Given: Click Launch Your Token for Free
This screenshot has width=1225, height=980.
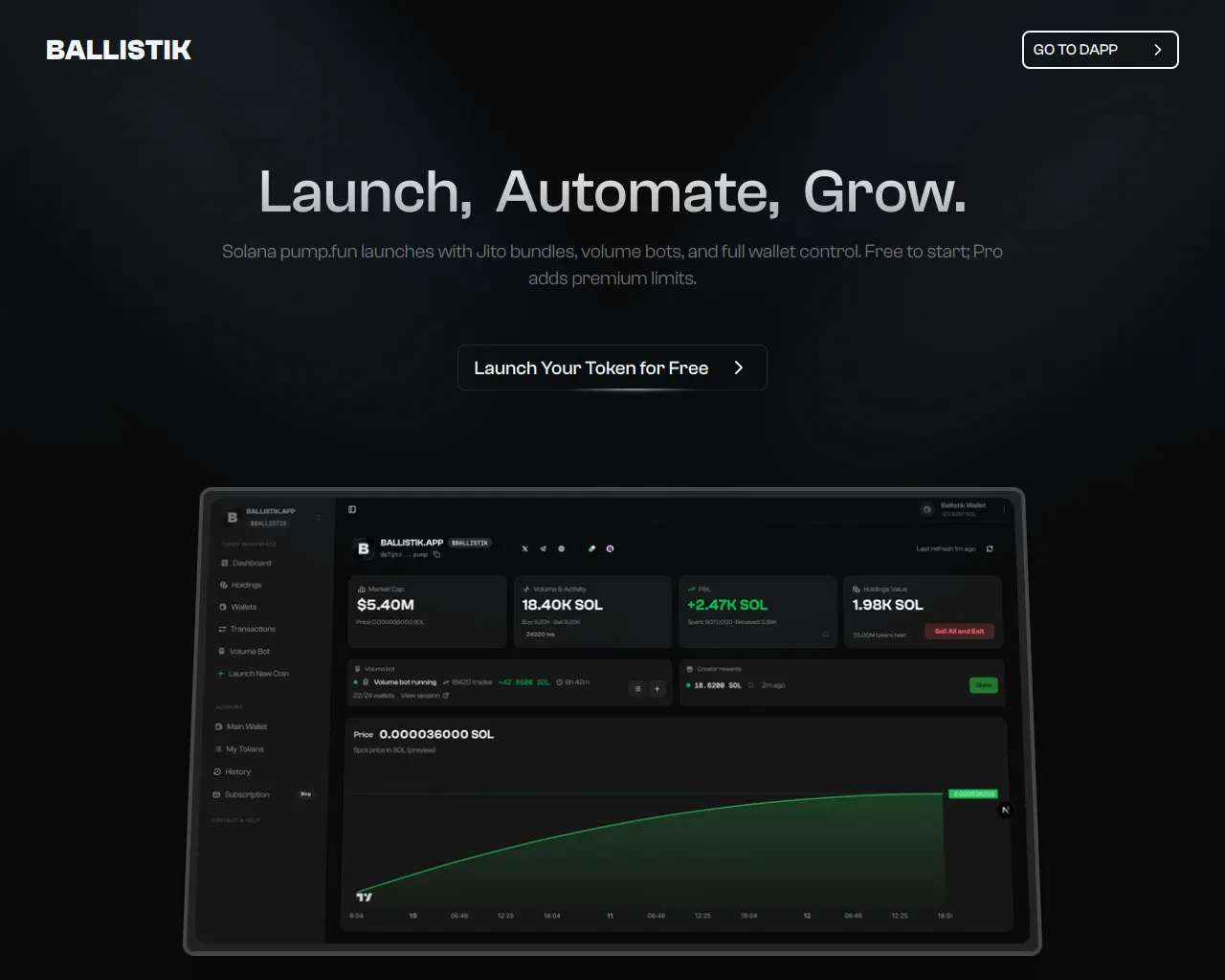Looking at the screenshot, I should (x=612, y=367).
